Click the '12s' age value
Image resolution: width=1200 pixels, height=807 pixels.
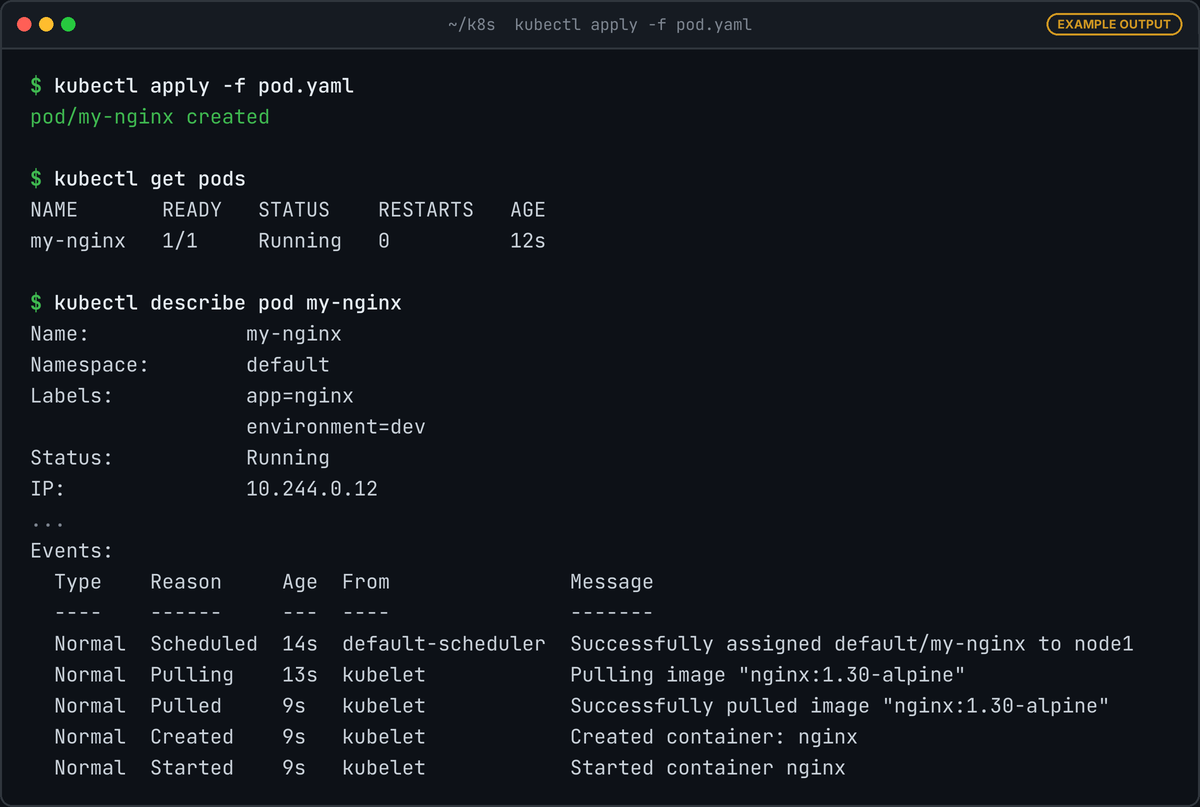click(x=528, y=241)
